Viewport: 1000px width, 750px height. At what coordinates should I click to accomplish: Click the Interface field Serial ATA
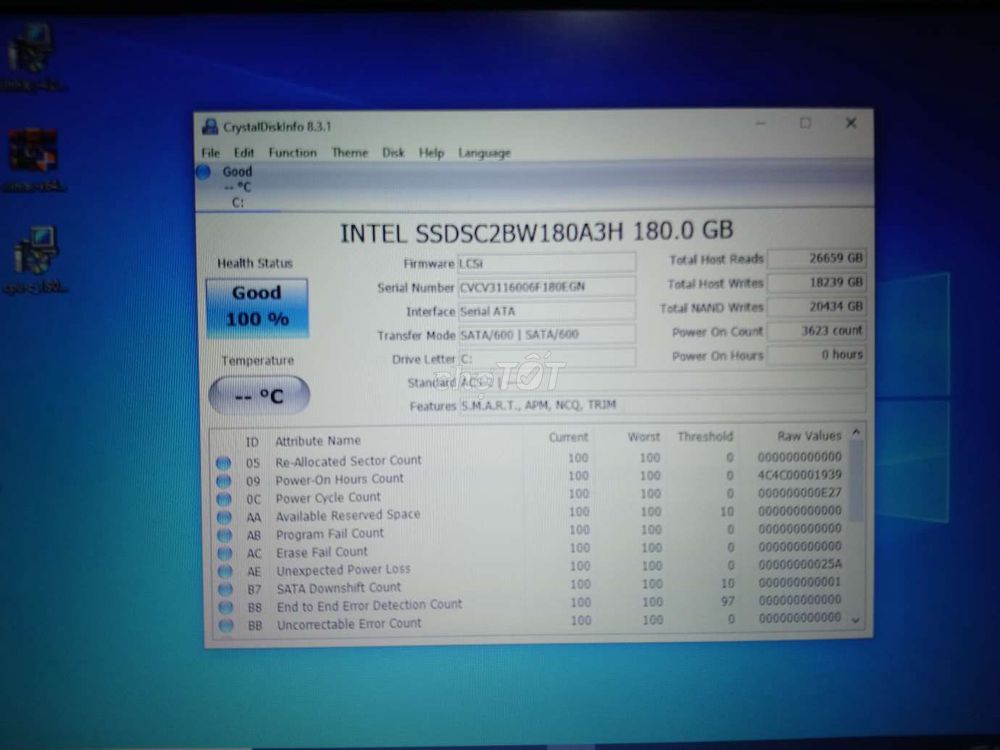point(547,311)
